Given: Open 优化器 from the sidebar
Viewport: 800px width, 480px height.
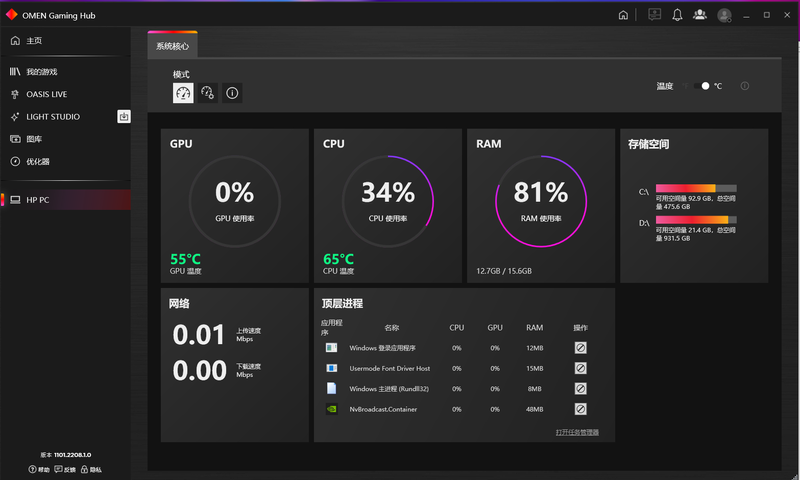Looking at the screenshot, I should (x=37, y=161).
